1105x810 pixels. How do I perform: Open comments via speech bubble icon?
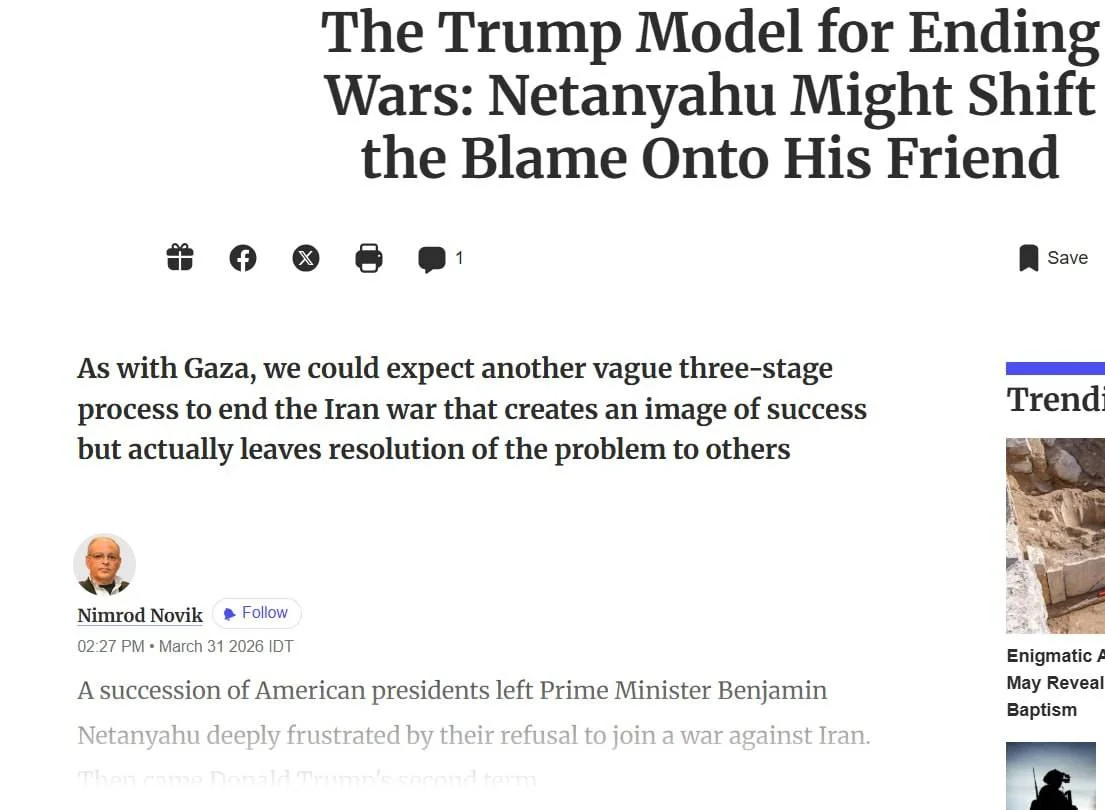[x=431, y=259]
